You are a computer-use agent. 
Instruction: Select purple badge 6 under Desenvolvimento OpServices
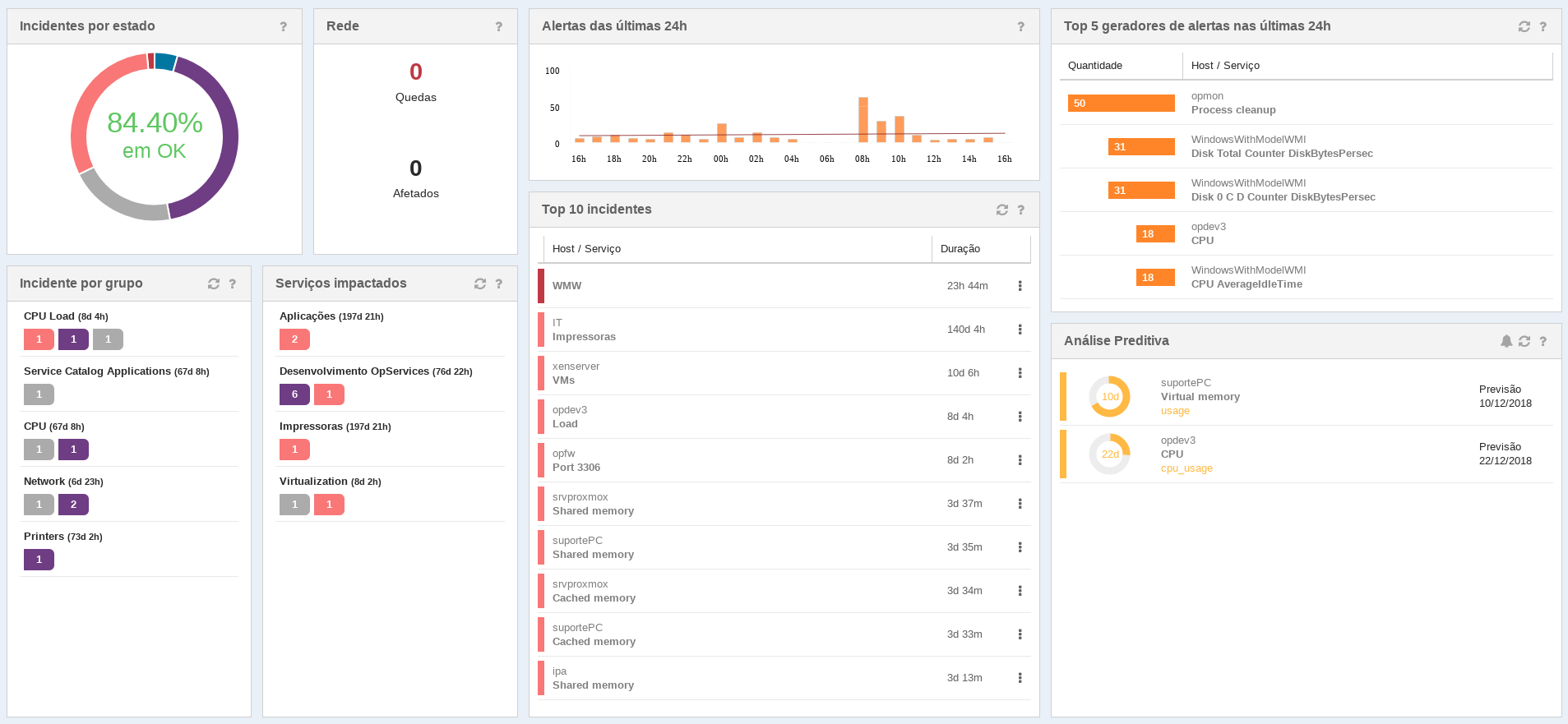tap(294, 394)
